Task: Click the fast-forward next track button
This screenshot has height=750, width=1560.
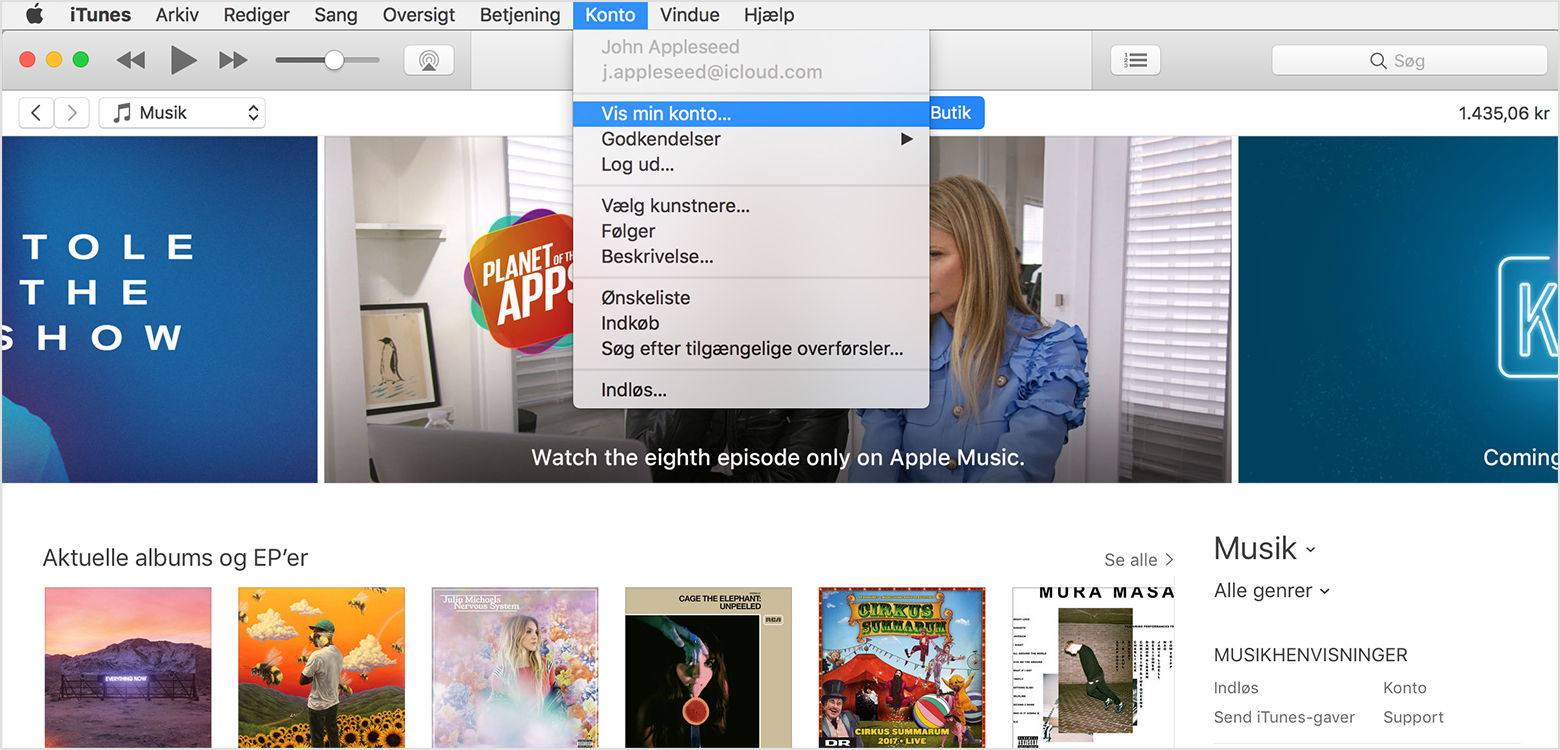Action: coord(233,60)
